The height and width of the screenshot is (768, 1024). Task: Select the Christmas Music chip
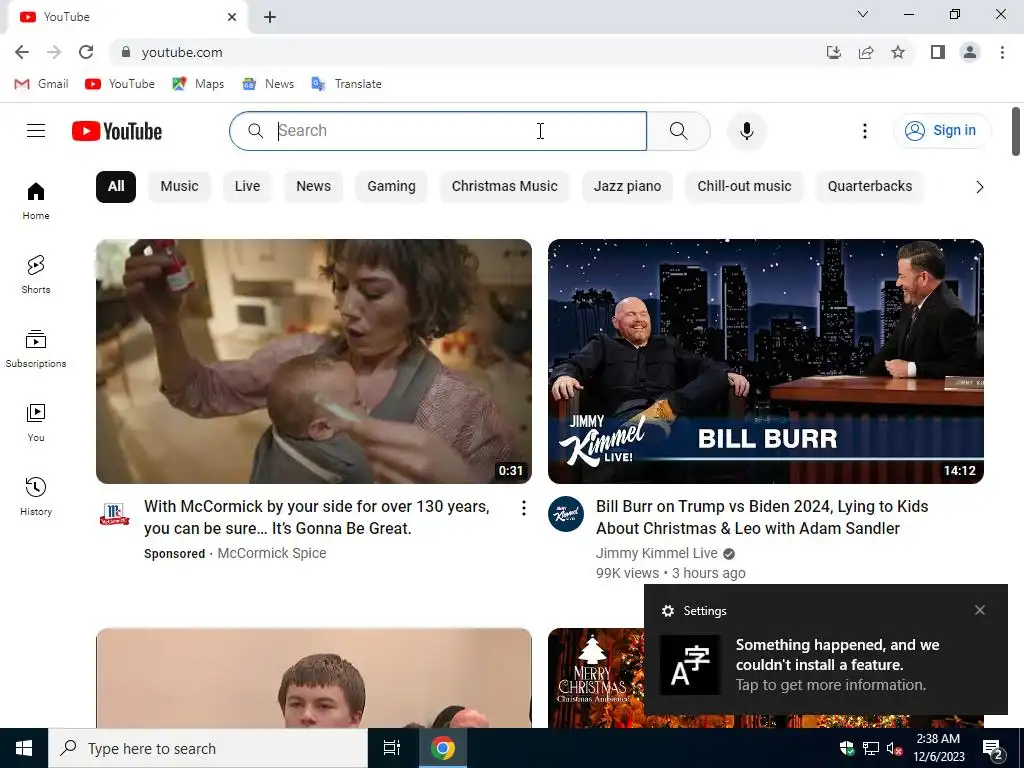[504, 187]
